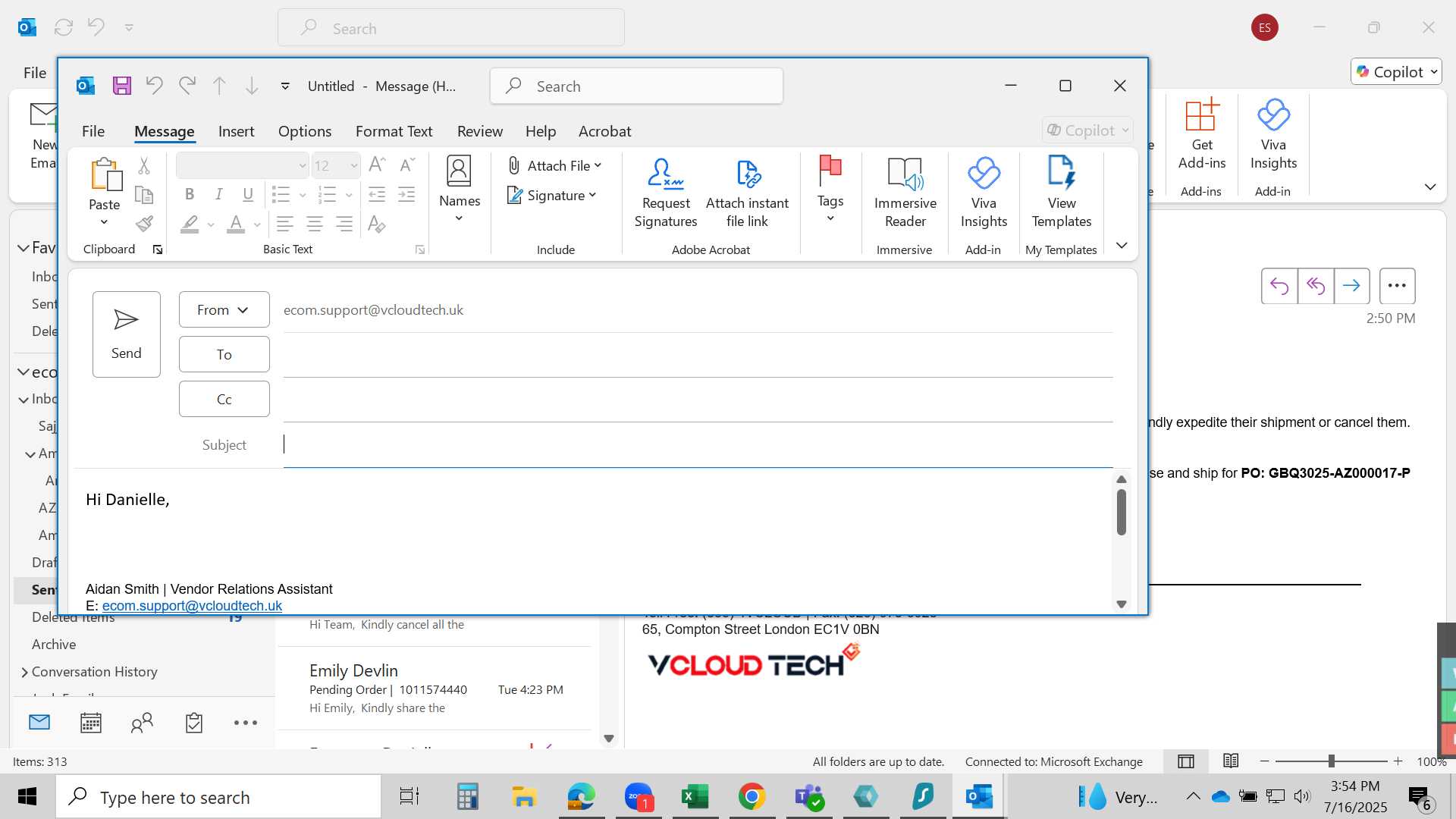Viewport: 1456px width, 819px height.
Task: Click Get Add-ins in the main Outlook ribbon
Action: click(1202, 135)
